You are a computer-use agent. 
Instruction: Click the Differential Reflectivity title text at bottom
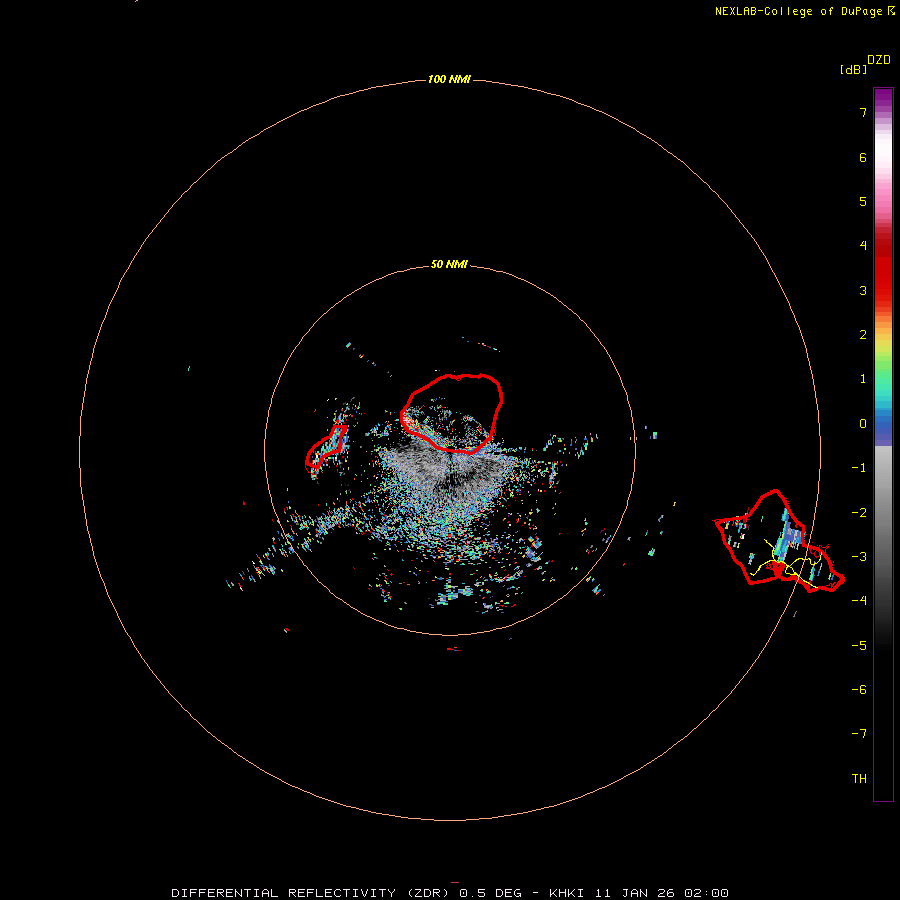tap(449, 893)
